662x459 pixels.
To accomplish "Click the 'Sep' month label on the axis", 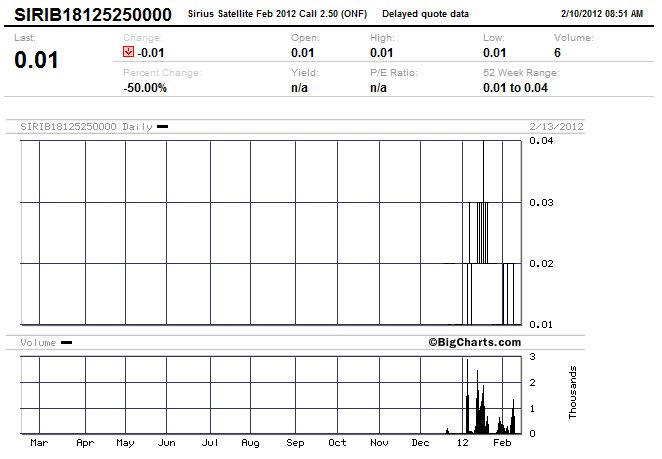I will coord(295,443).
